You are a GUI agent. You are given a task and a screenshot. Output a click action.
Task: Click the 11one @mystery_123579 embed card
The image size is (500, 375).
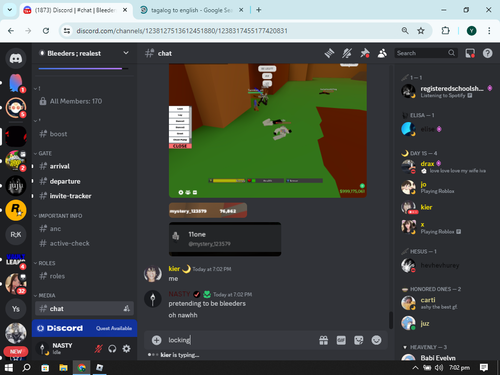tap(225, 239)
